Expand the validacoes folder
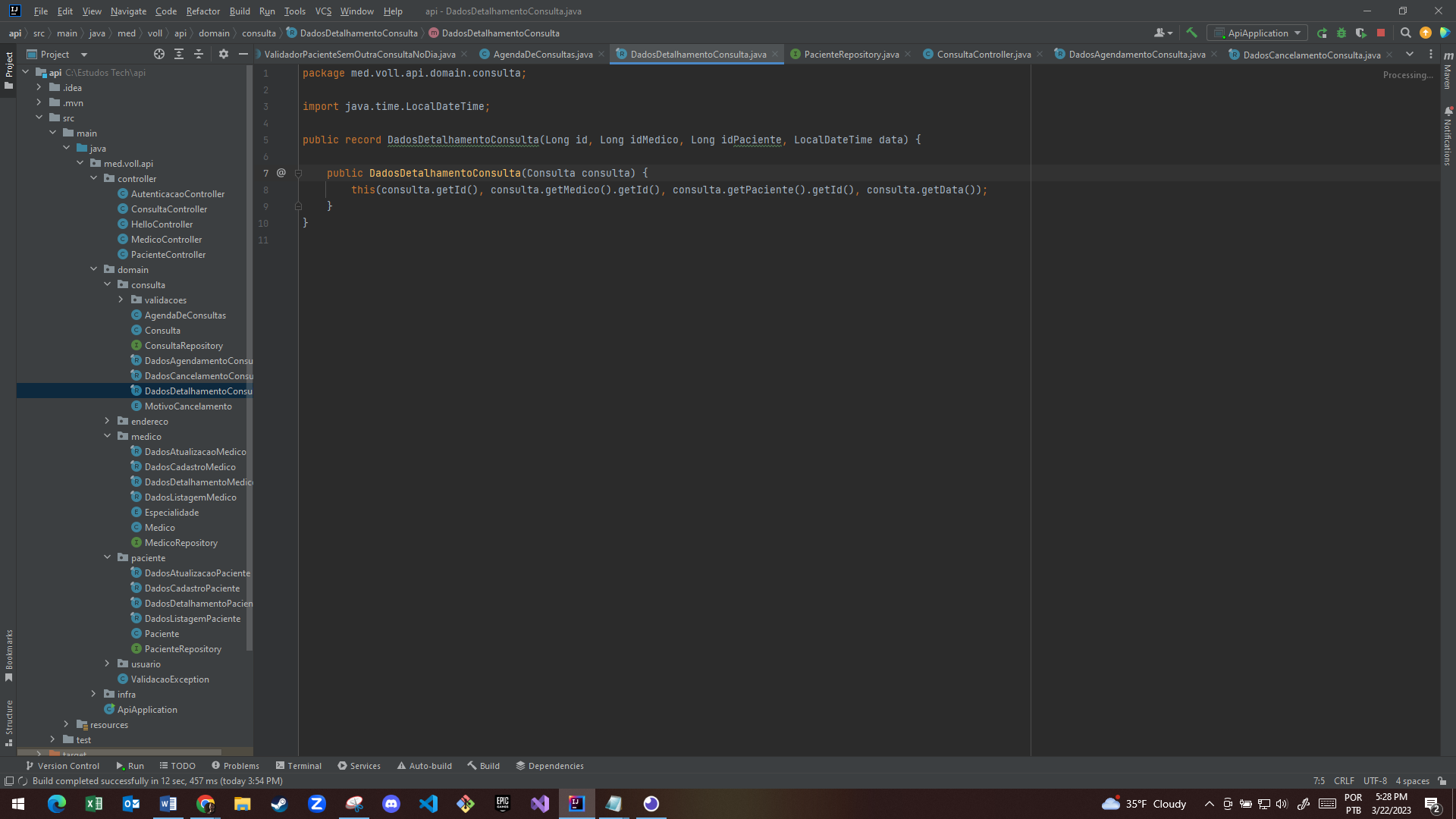The image size is (1456, 819). tap(121, 300)
